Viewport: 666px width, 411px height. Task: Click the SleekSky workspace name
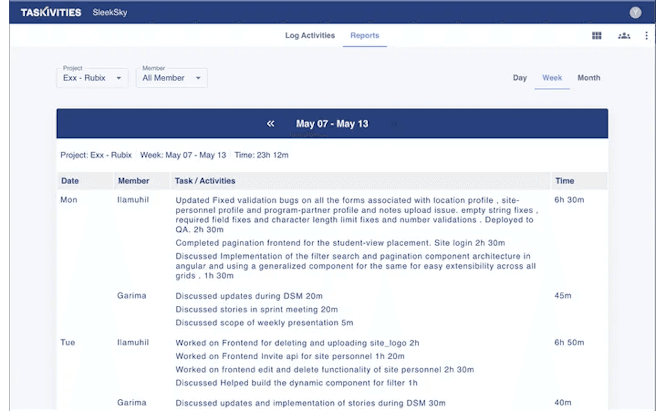coord(109,12)
